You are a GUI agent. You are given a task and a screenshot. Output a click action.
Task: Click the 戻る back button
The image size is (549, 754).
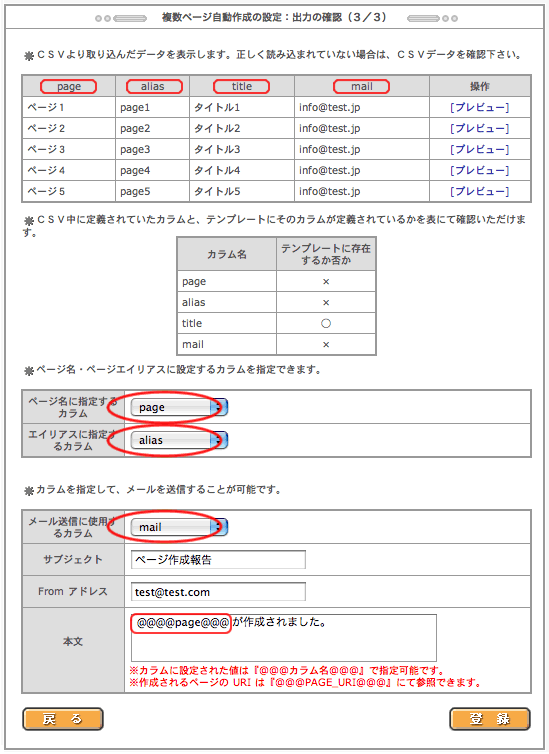[63, 719]
